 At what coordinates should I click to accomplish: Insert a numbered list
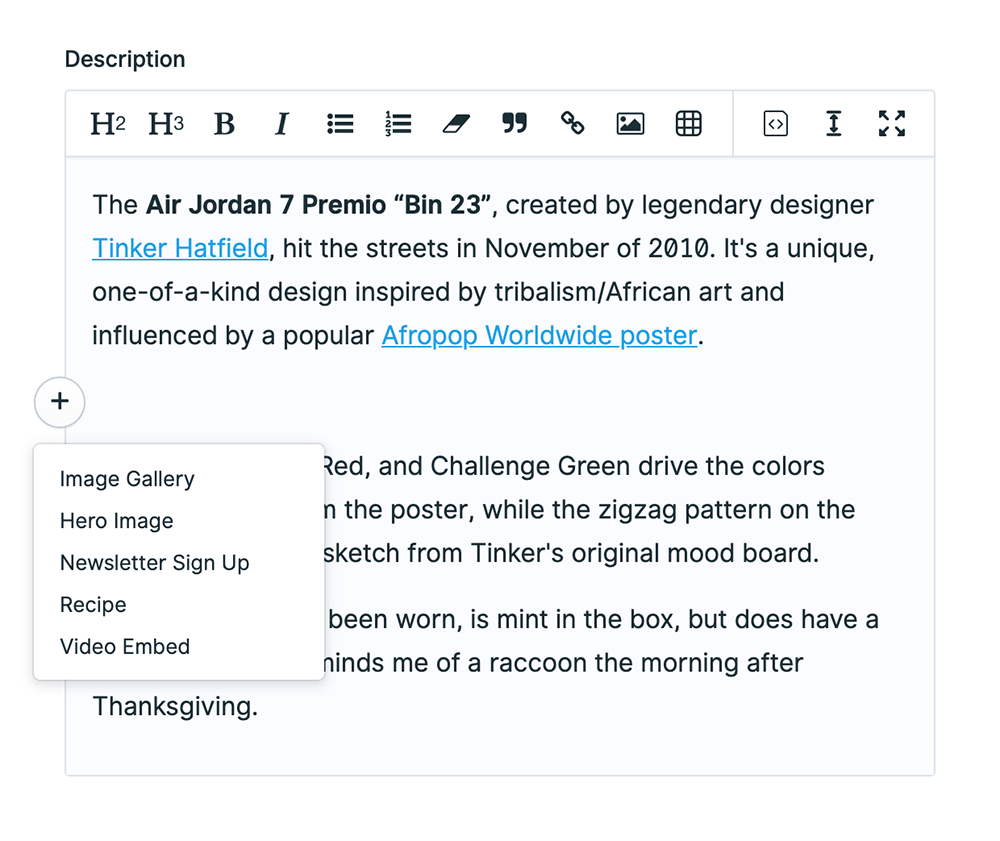(x=398, y=124)
